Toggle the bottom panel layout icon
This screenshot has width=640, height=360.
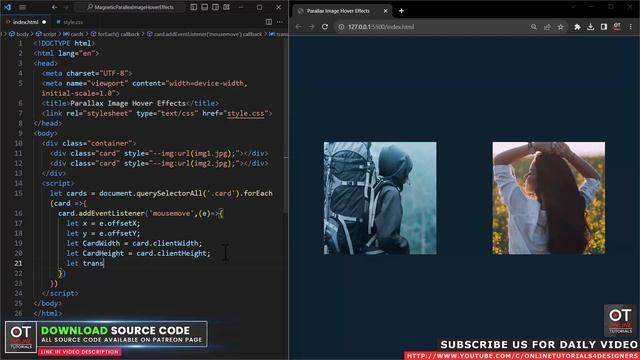(x=204, y=7)
